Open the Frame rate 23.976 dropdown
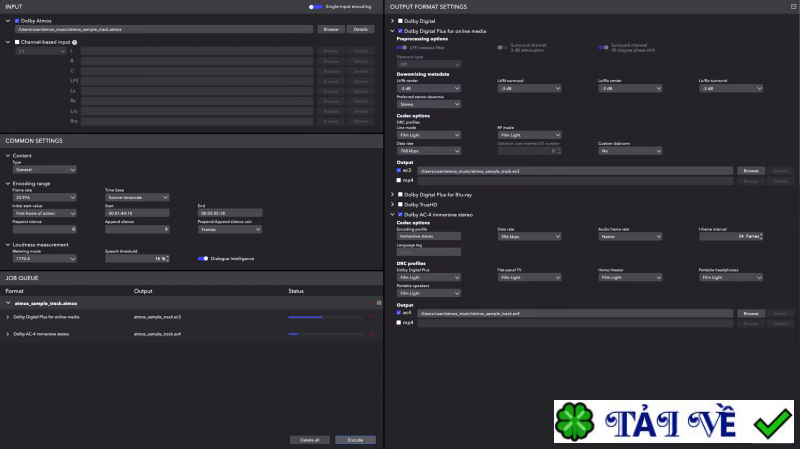This screenshot has width=800, height=449. click(x=44, y=197)
